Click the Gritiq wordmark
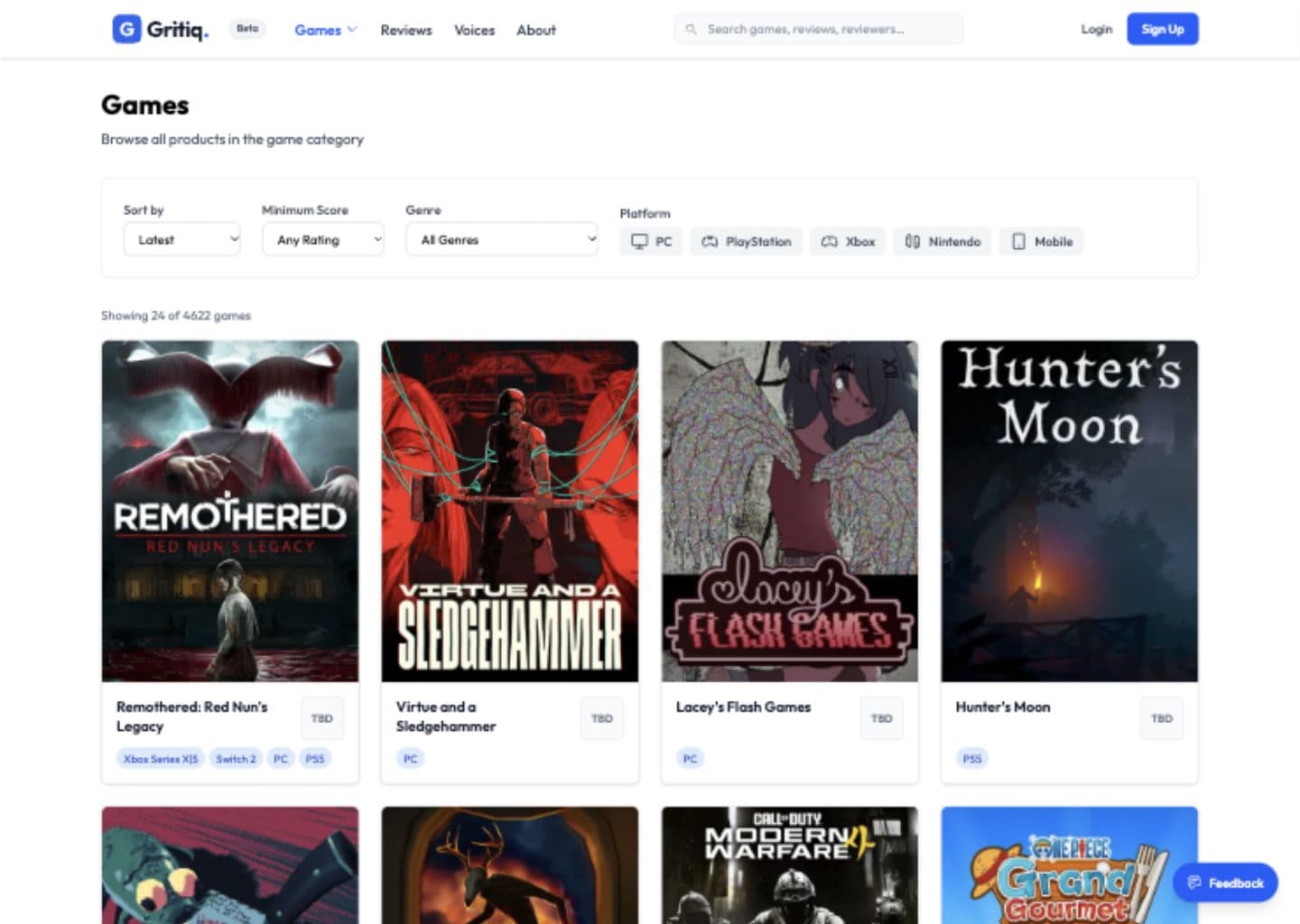The height and width of the screenshot is (924, 1300). (178, 30)
